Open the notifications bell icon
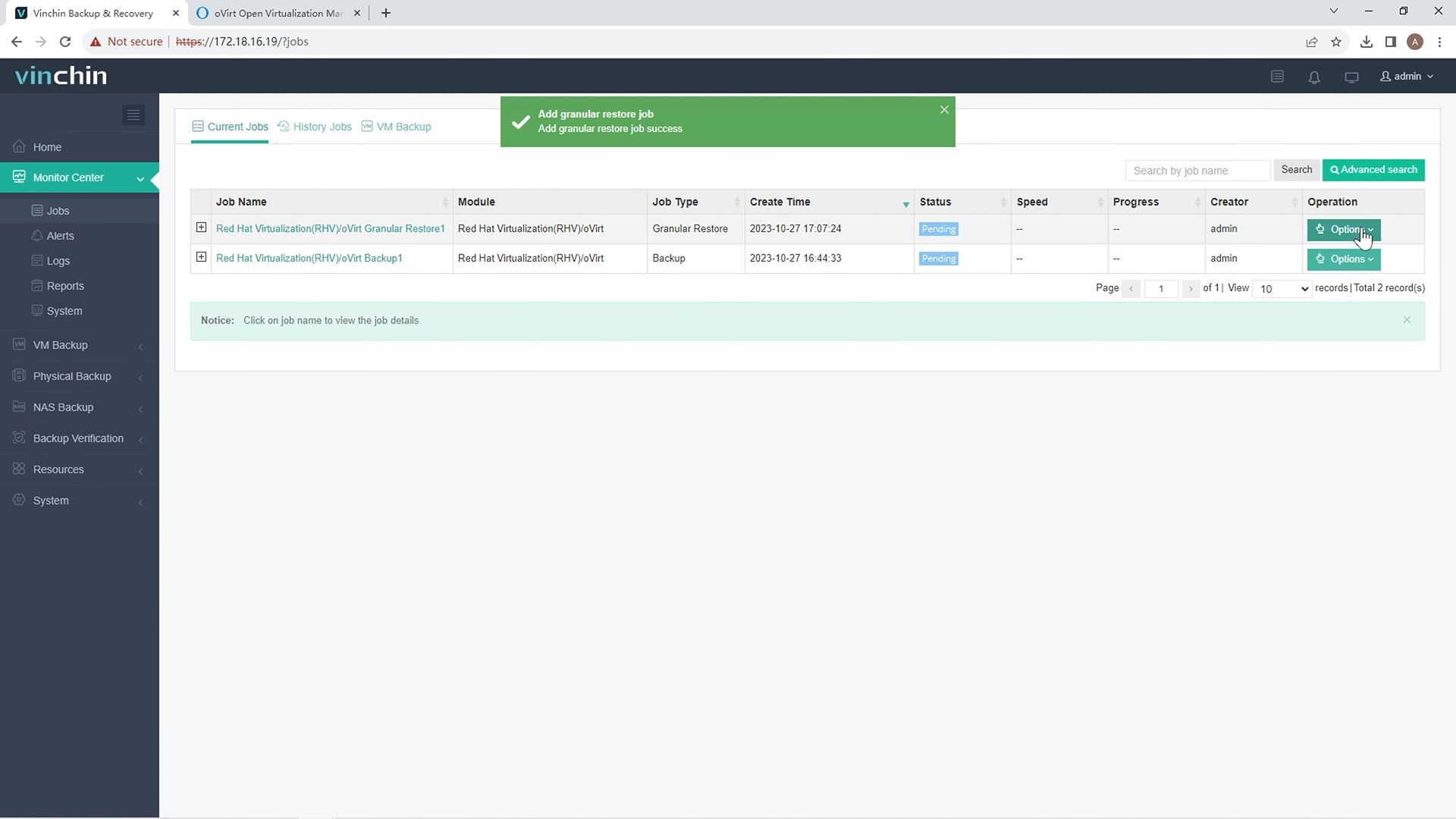This screenshot has width=1456, height=819. coord(1314,77)
